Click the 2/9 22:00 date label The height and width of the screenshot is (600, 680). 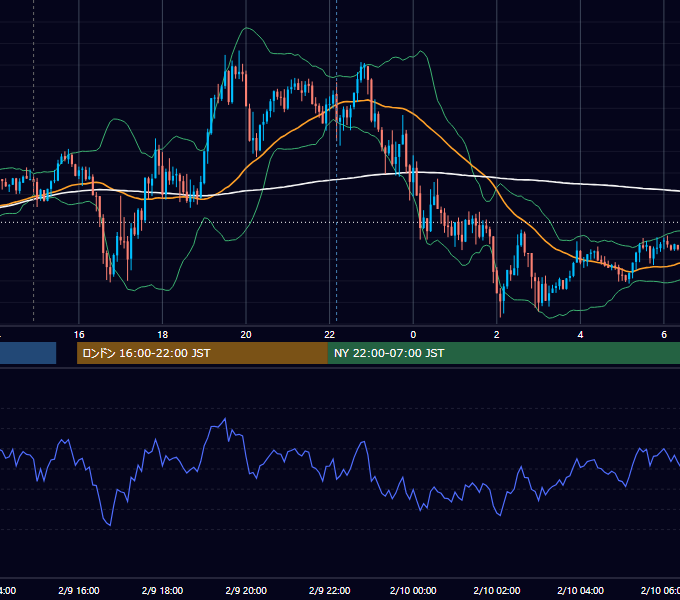(x=330, y=590)
